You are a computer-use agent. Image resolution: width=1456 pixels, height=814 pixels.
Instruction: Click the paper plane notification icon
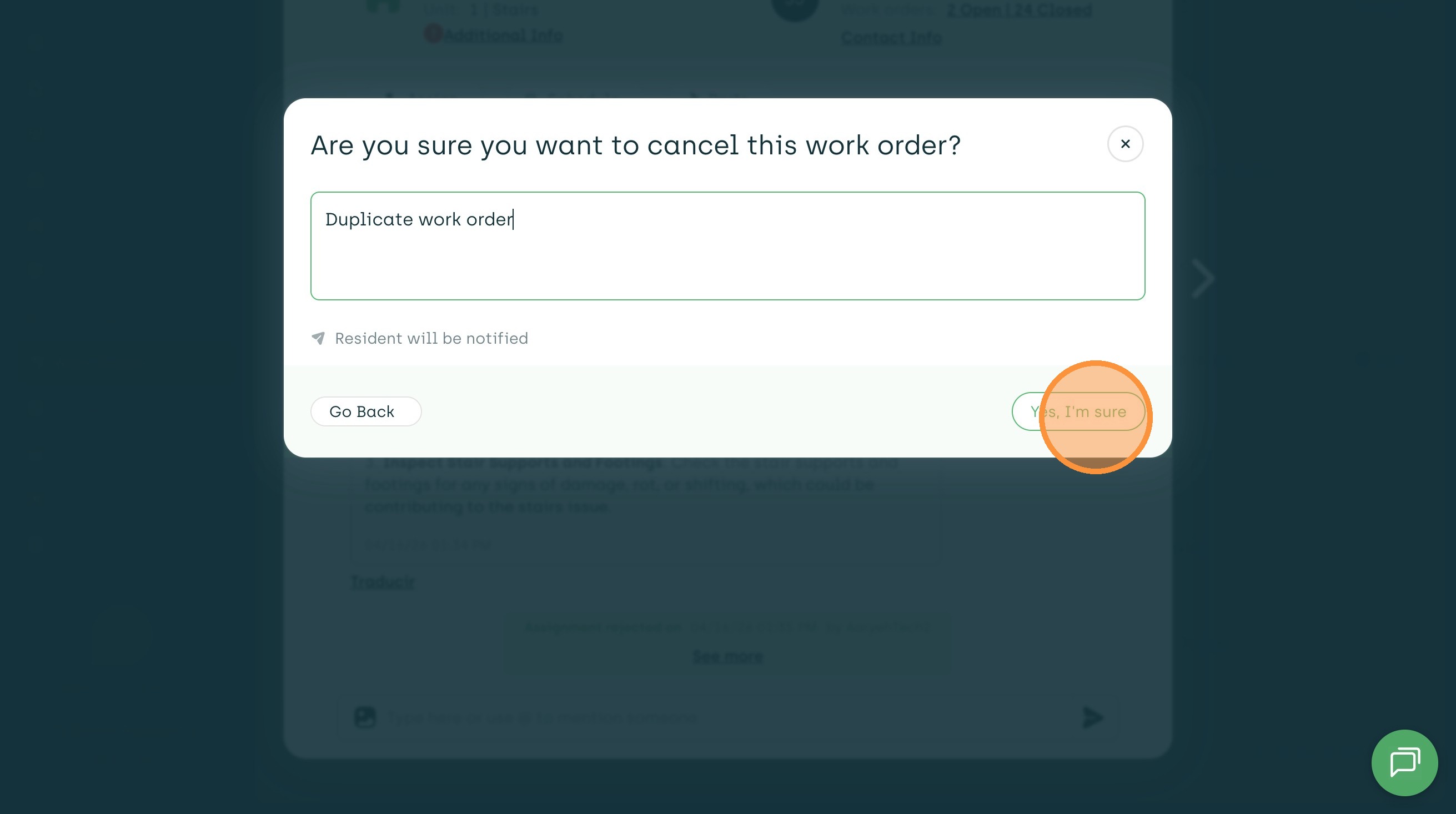click(318, 338)
